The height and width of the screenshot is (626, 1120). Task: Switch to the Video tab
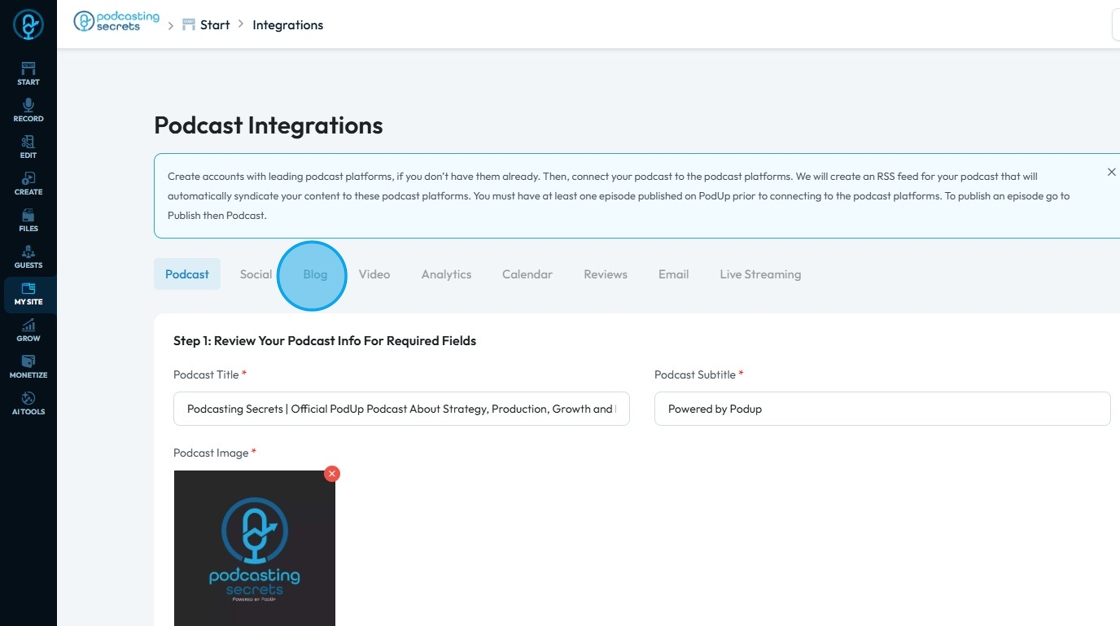tap(374, 274)
